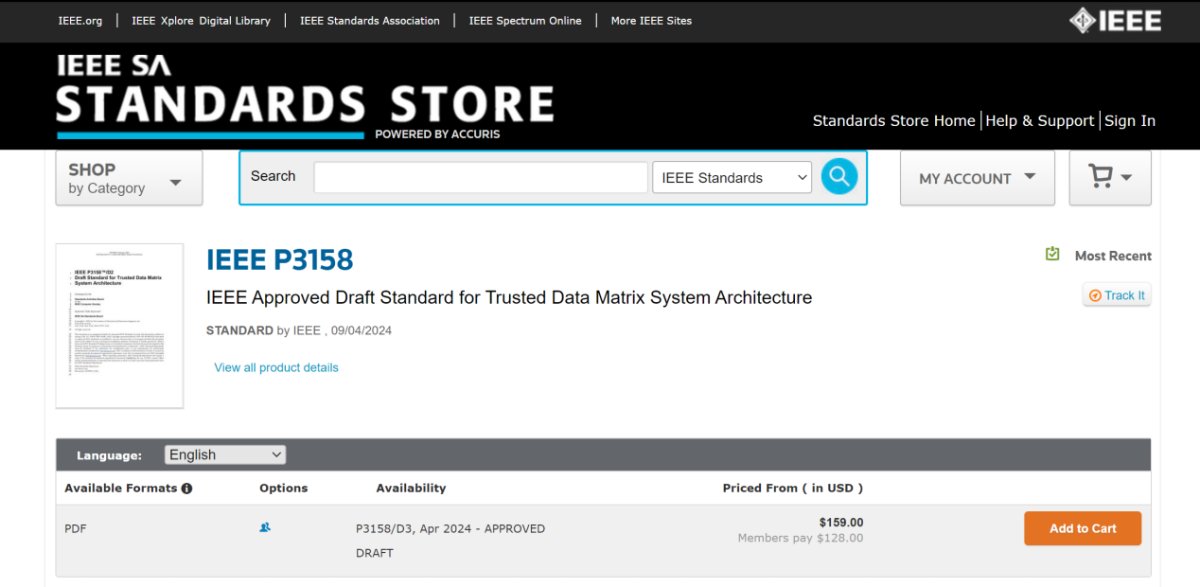Click the Available Formats info icon
Screen dimensions: 1200x587
coord(187,489)
